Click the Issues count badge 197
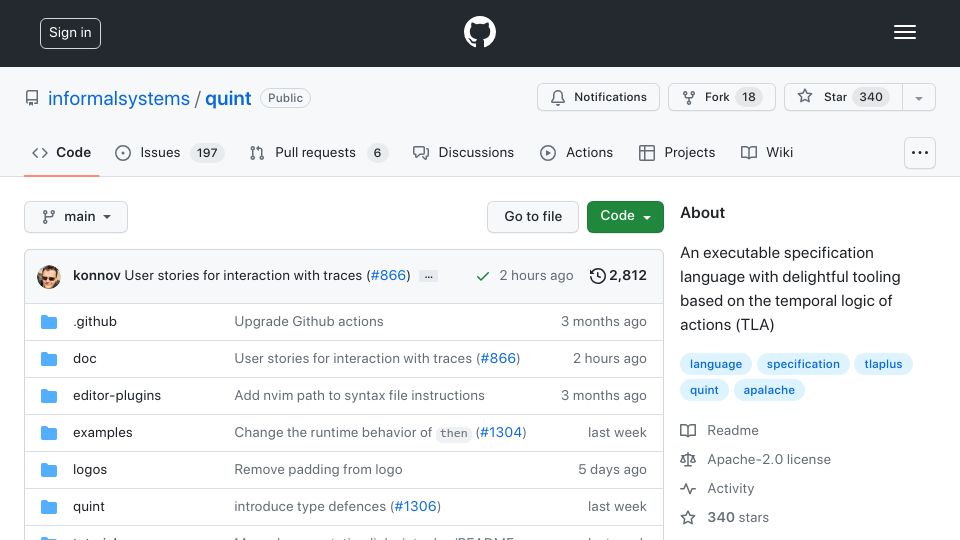Screen dimensions: 960x540 pyautogui.click(x=207, y=152)
